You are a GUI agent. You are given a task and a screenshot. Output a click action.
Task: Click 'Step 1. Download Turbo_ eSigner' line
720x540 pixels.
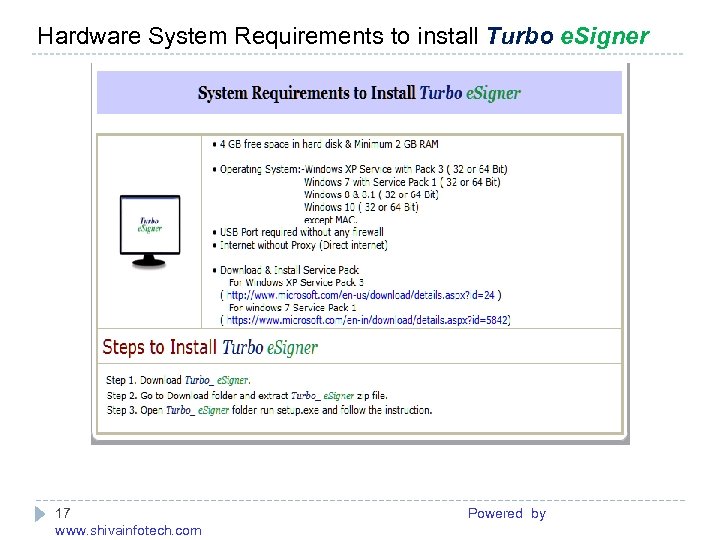coord(178,380)
